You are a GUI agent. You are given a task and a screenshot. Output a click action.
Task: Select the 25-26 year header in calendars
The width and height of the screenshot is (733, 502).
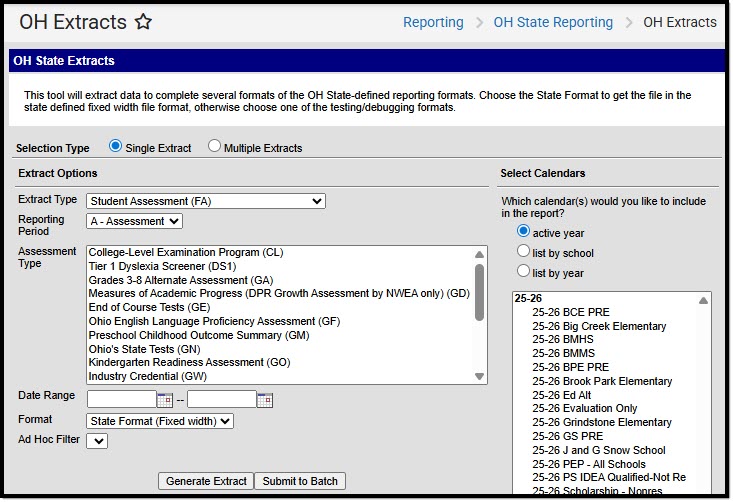click(528, 298)
